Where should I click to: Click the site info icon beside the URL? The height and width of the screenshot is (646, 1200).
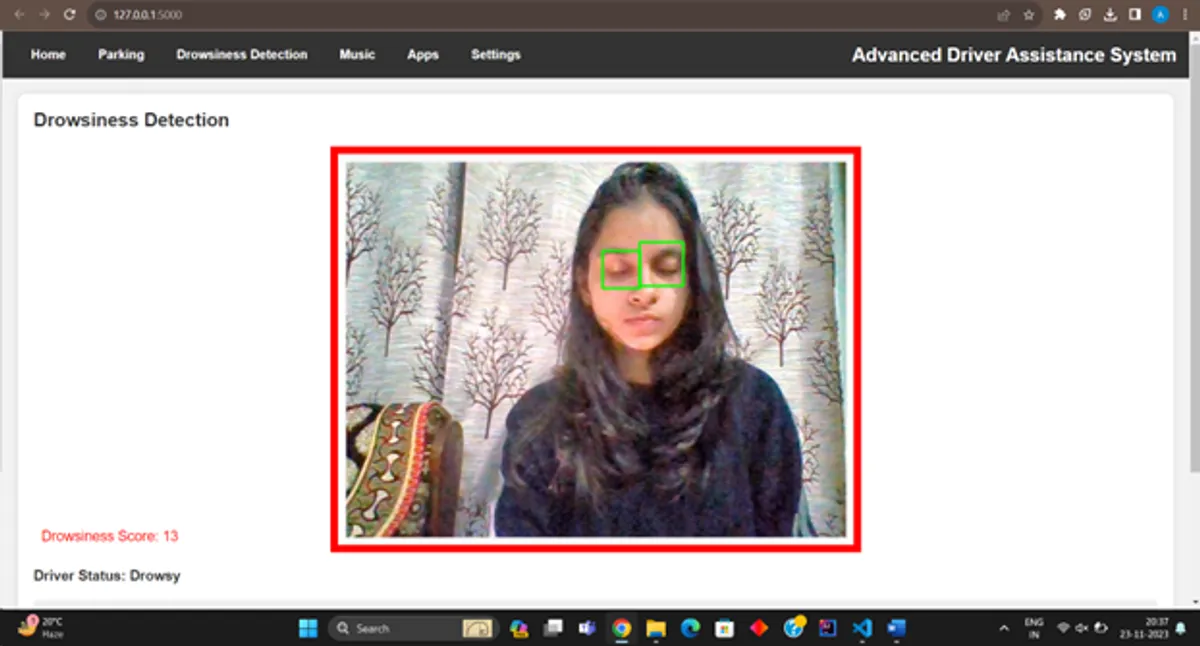click(x=100, y=15)
